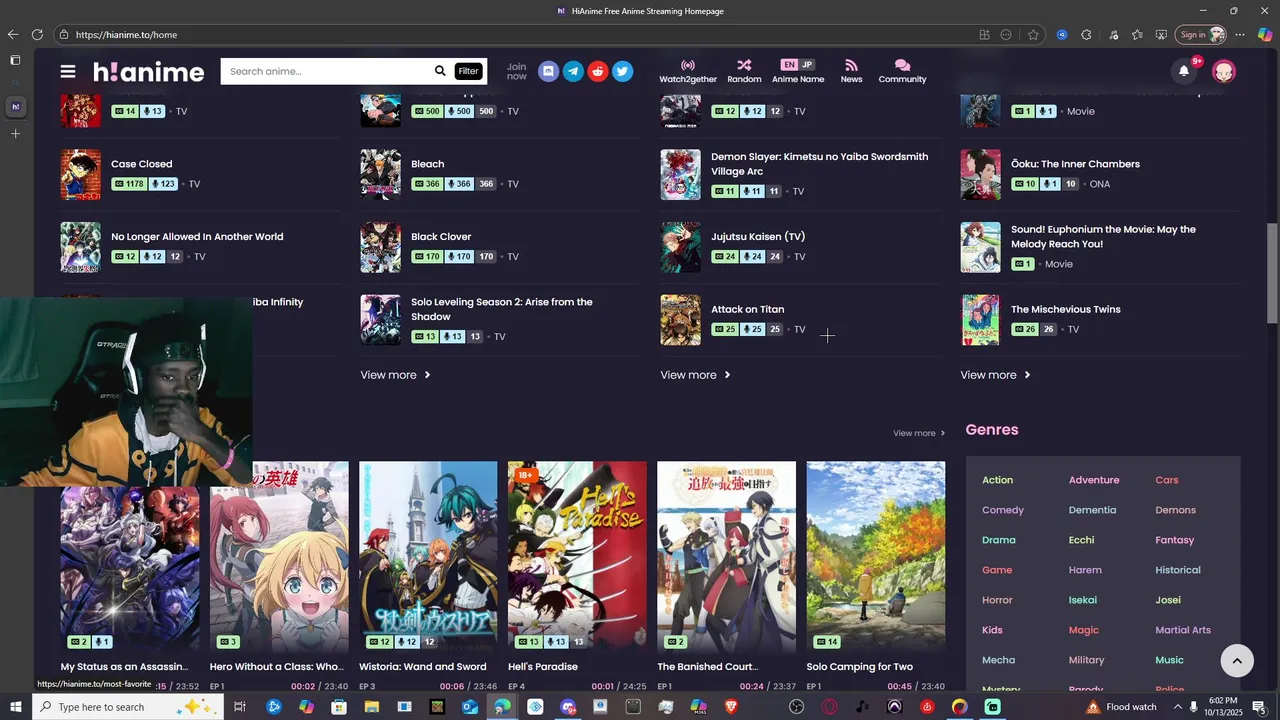
Task: Click the Windows taskbar search box
Action: 127,707
